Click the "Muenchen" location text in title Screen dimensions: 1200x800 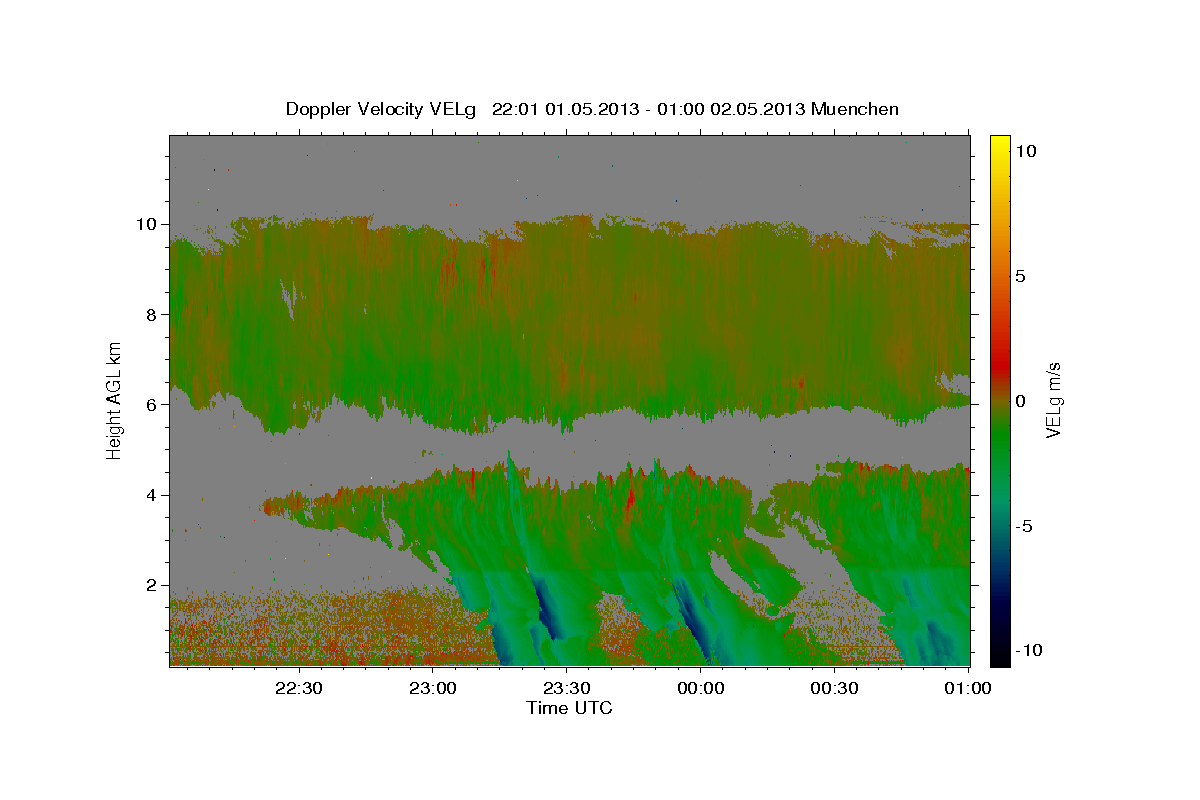(855, 109)
